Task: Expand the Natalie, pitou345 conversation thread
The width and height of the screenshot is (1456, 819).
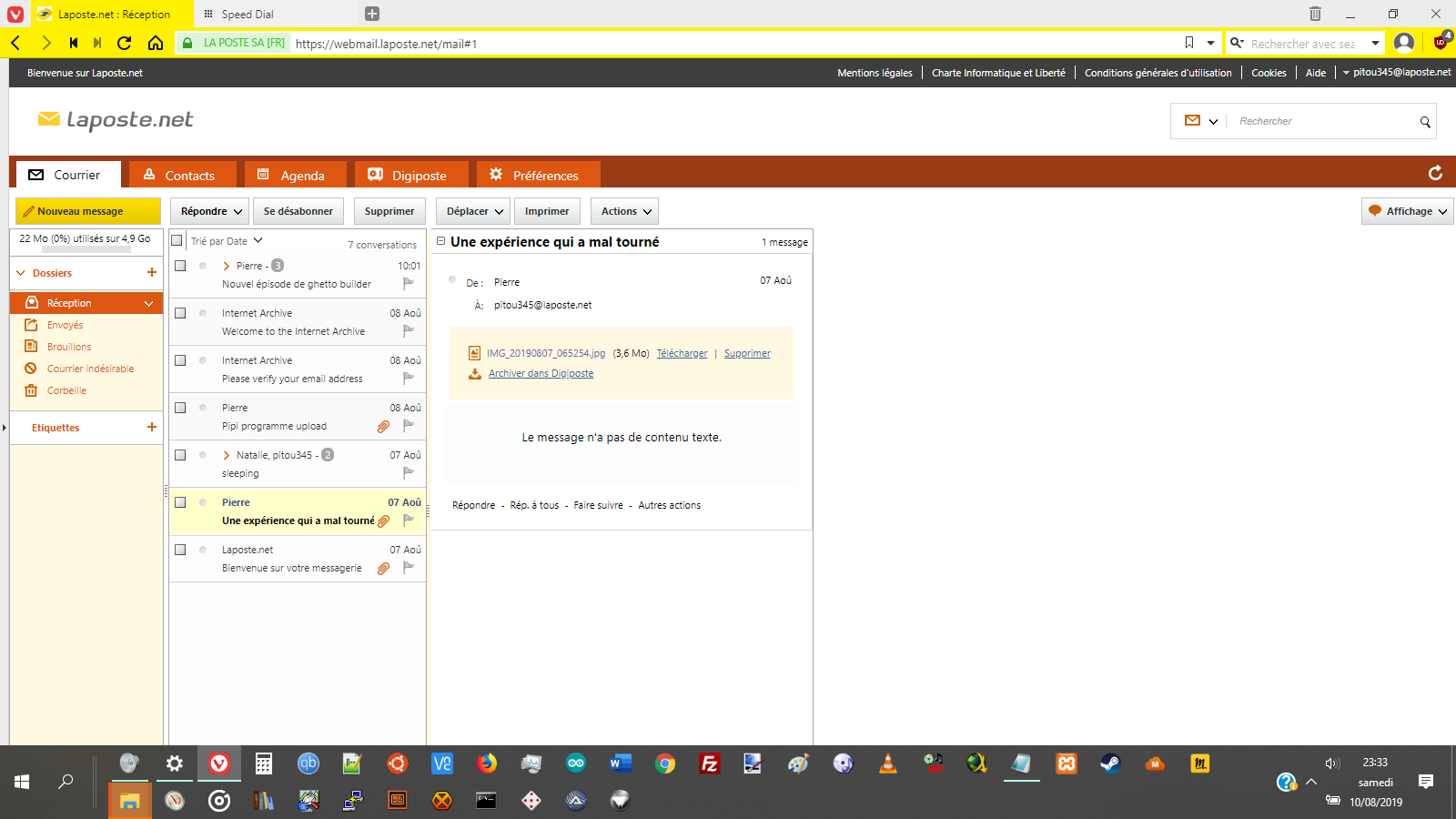Action: (226, 455)
